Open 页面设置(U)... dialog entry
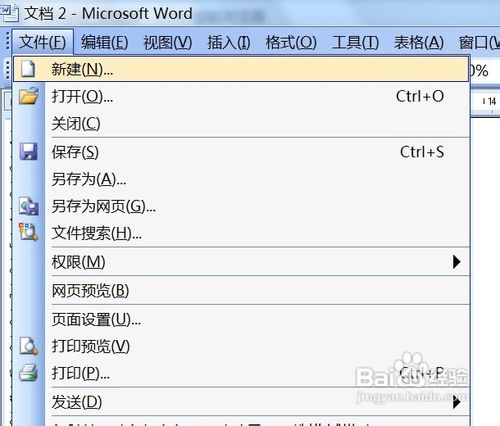 pyautogui.click(x=241, y=319)
